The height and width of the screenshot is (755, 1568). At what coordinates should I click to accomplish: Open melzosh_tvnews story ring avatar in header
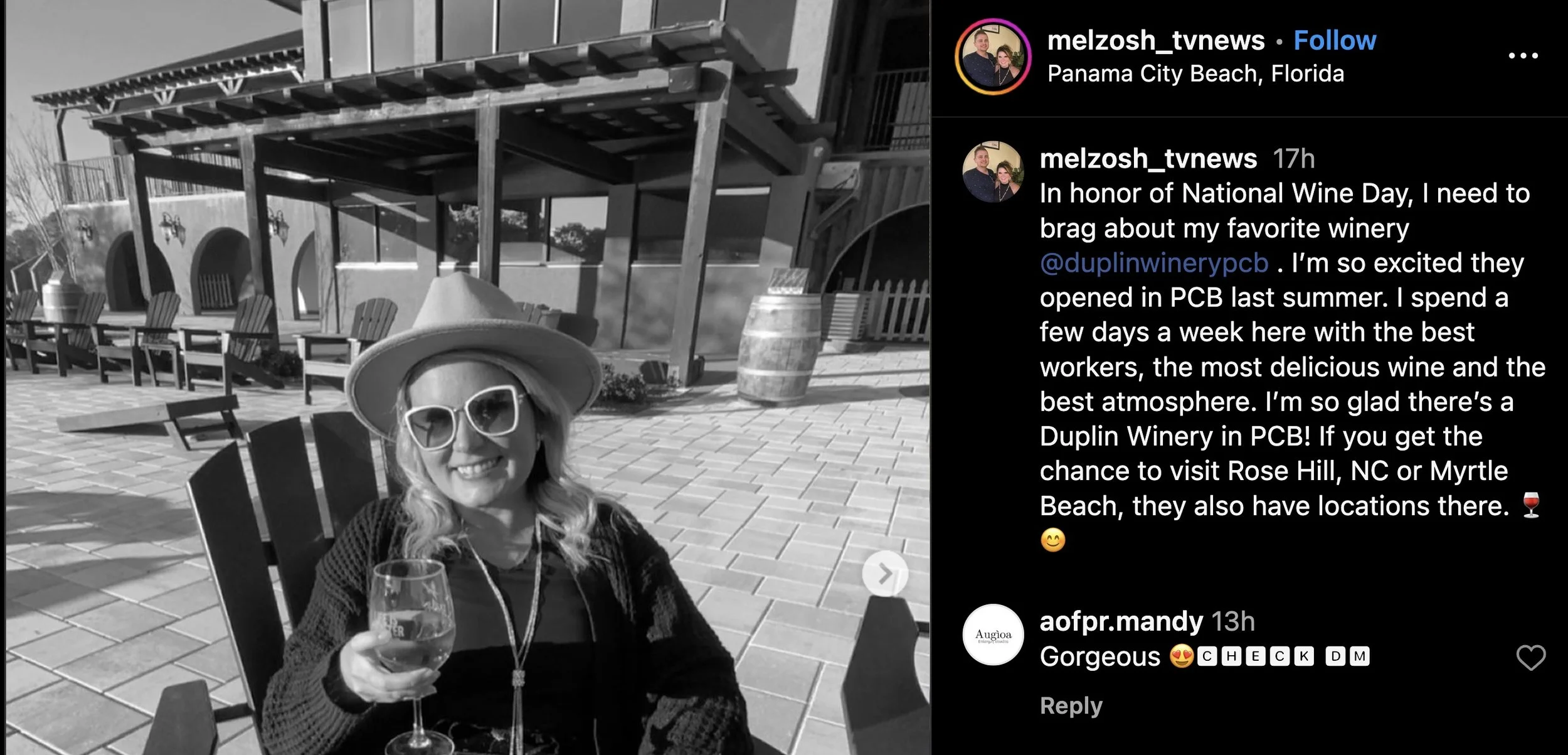click(993, 56)
